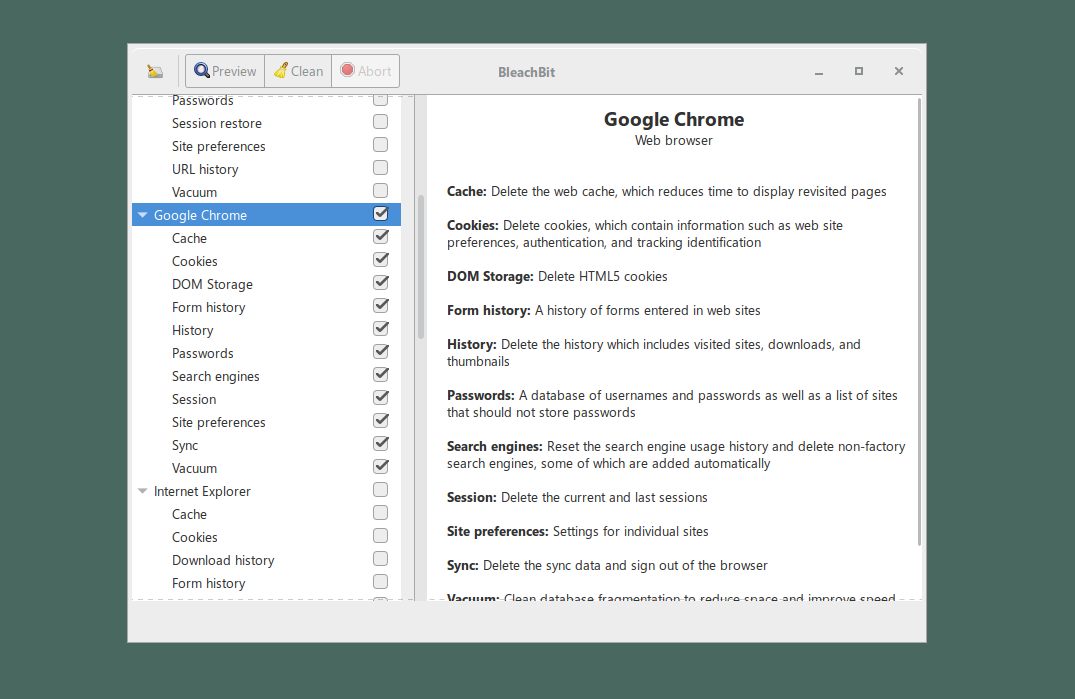Click the description pane scrollbar
Image resolution: width=1075 pixels, height=699 pixels.
919,322
